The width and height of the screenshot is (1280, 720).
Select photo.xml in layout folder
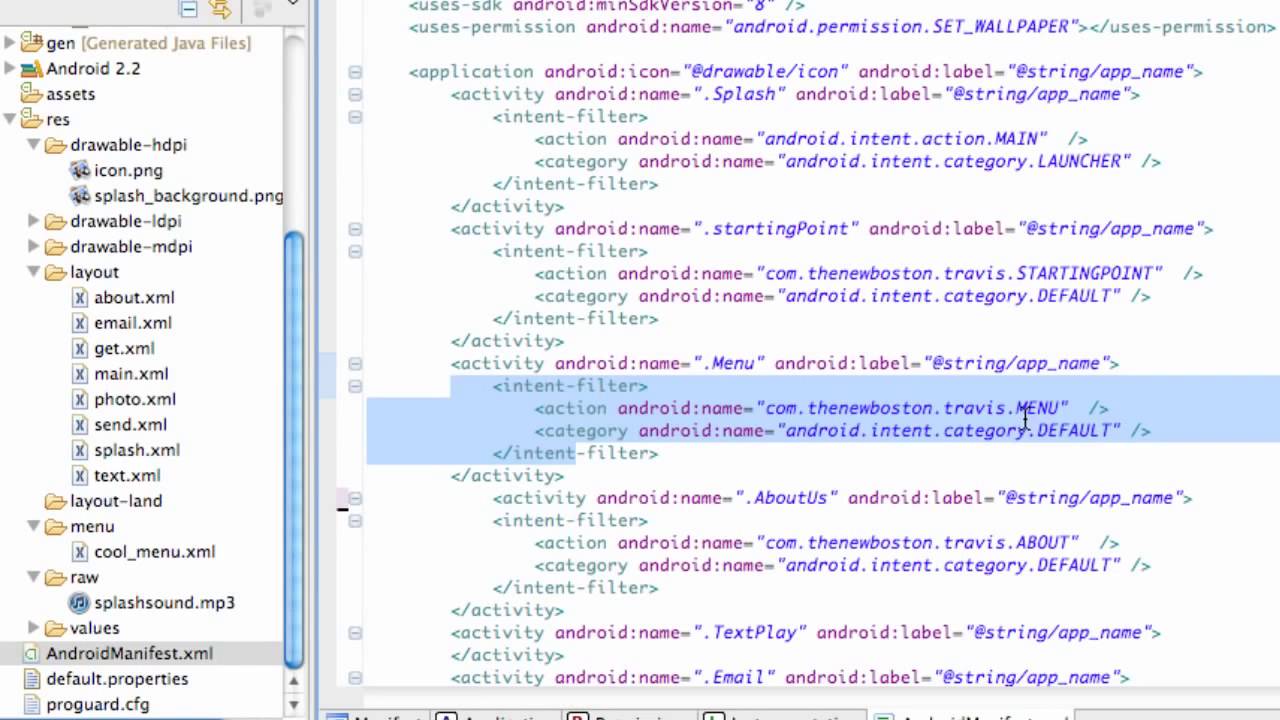click(135, 399)
